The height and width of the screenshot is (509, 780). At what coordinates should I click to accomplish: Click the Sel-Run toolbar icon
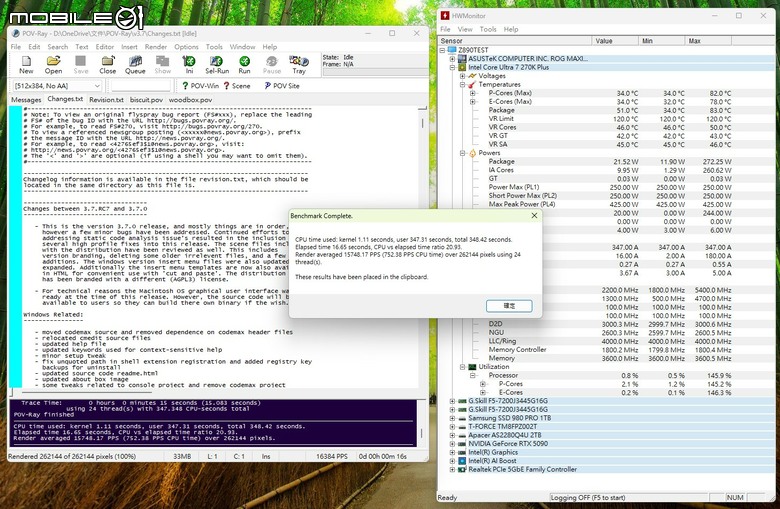(x=217, y=65)
